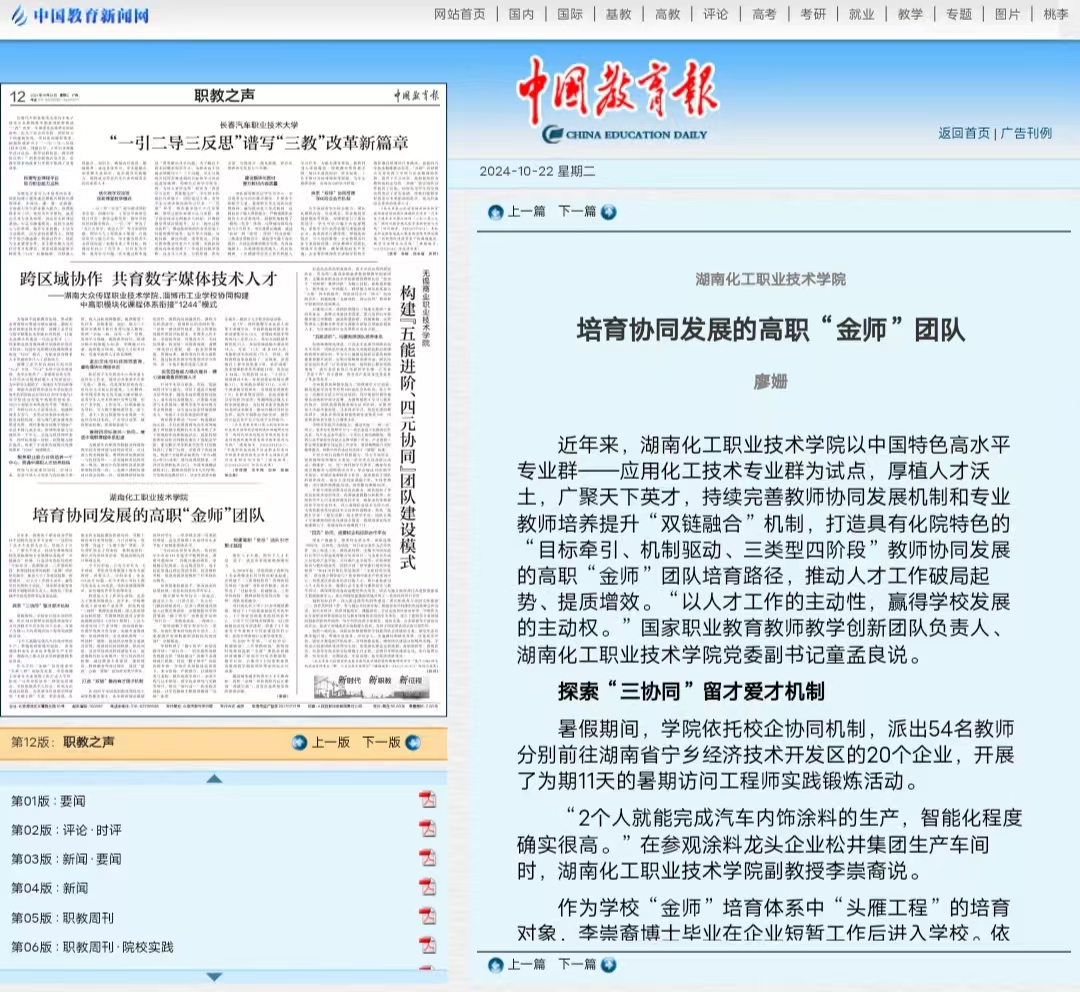Open the PDF icon for 第01版：要闻
The height and width of the screenshot is (992, 1080).
(428, 800)
